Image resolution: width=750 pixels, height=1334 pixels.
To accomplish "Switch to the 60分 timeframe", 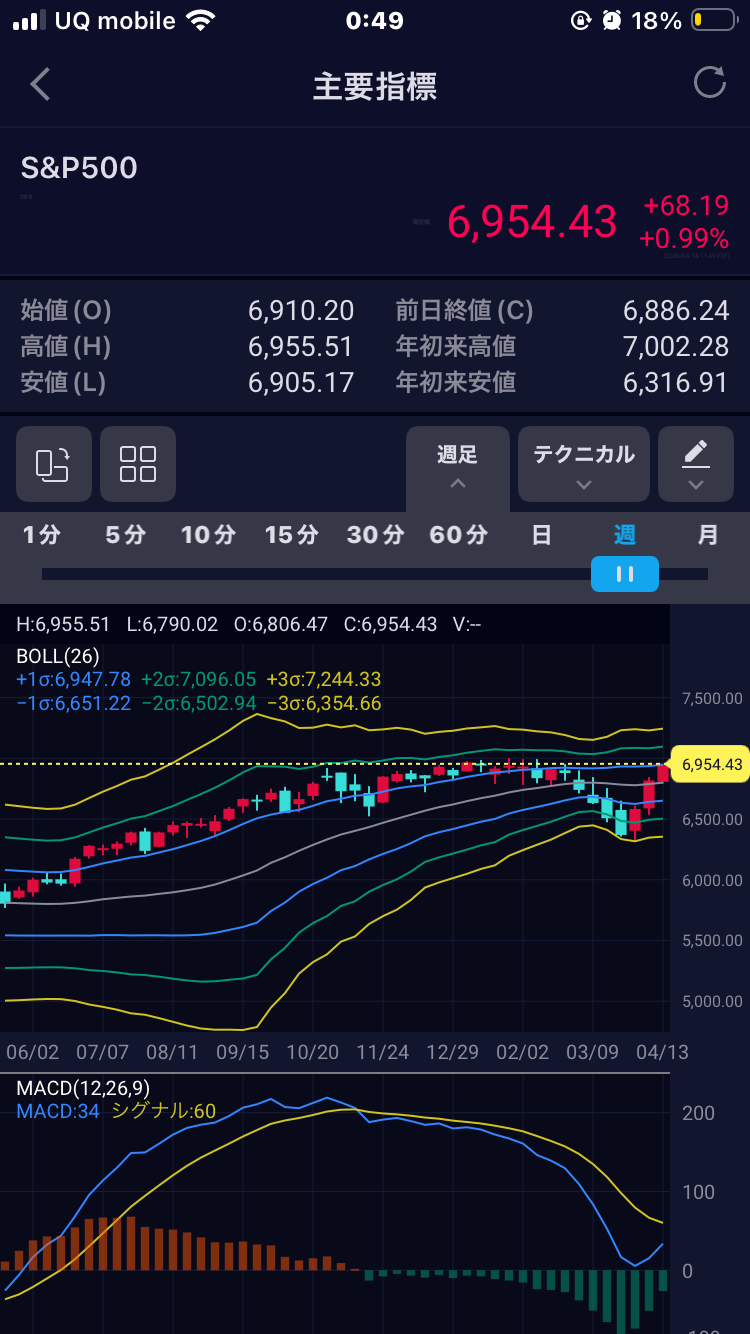I will pos(458,535).
